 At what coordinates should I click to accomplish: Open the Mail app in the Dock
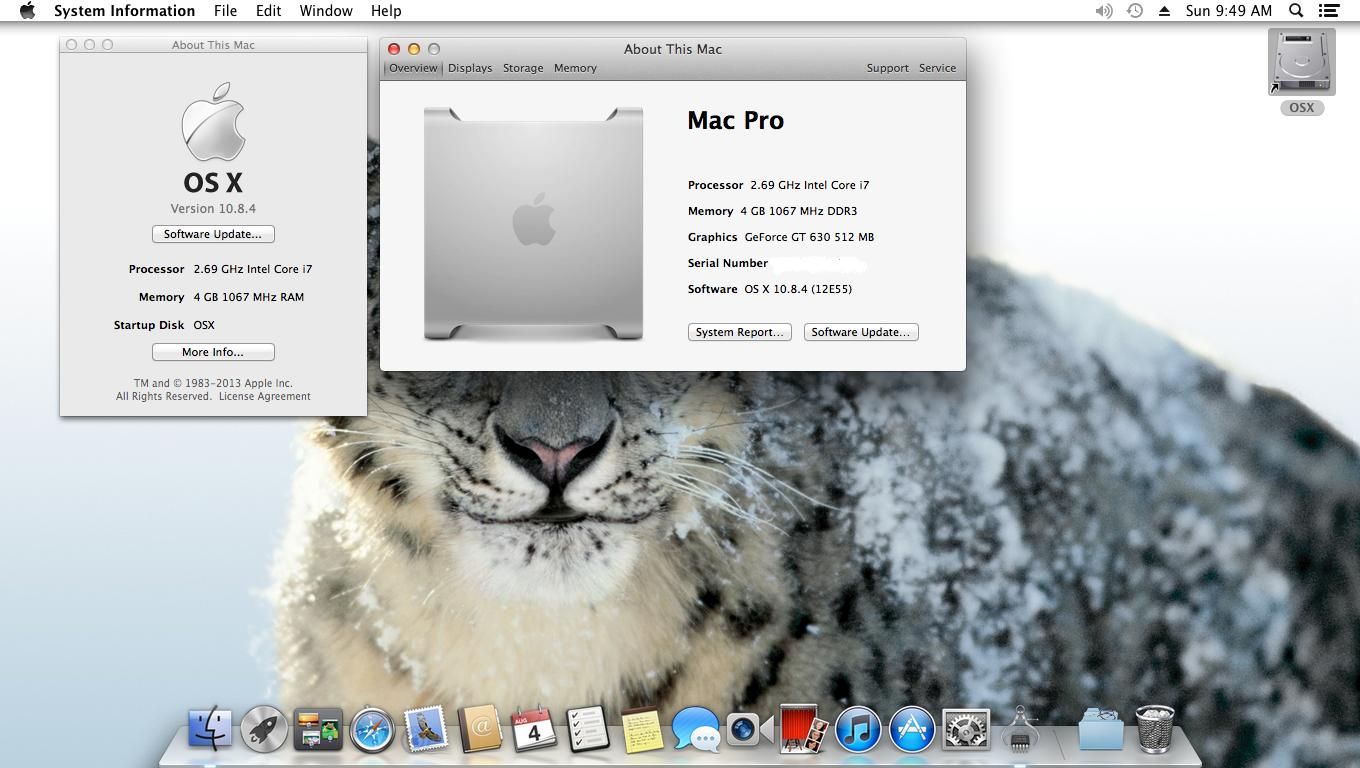coord(426,729)
